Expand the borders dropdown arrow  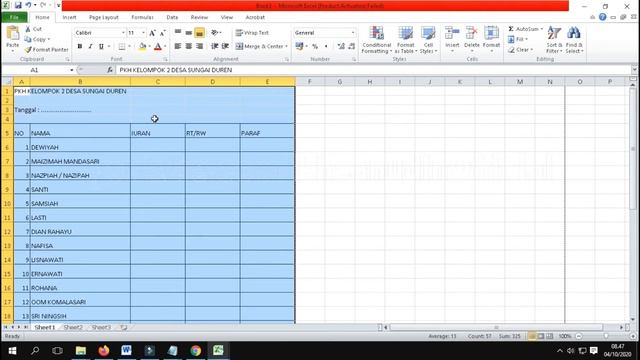click(x=129, y=47)
